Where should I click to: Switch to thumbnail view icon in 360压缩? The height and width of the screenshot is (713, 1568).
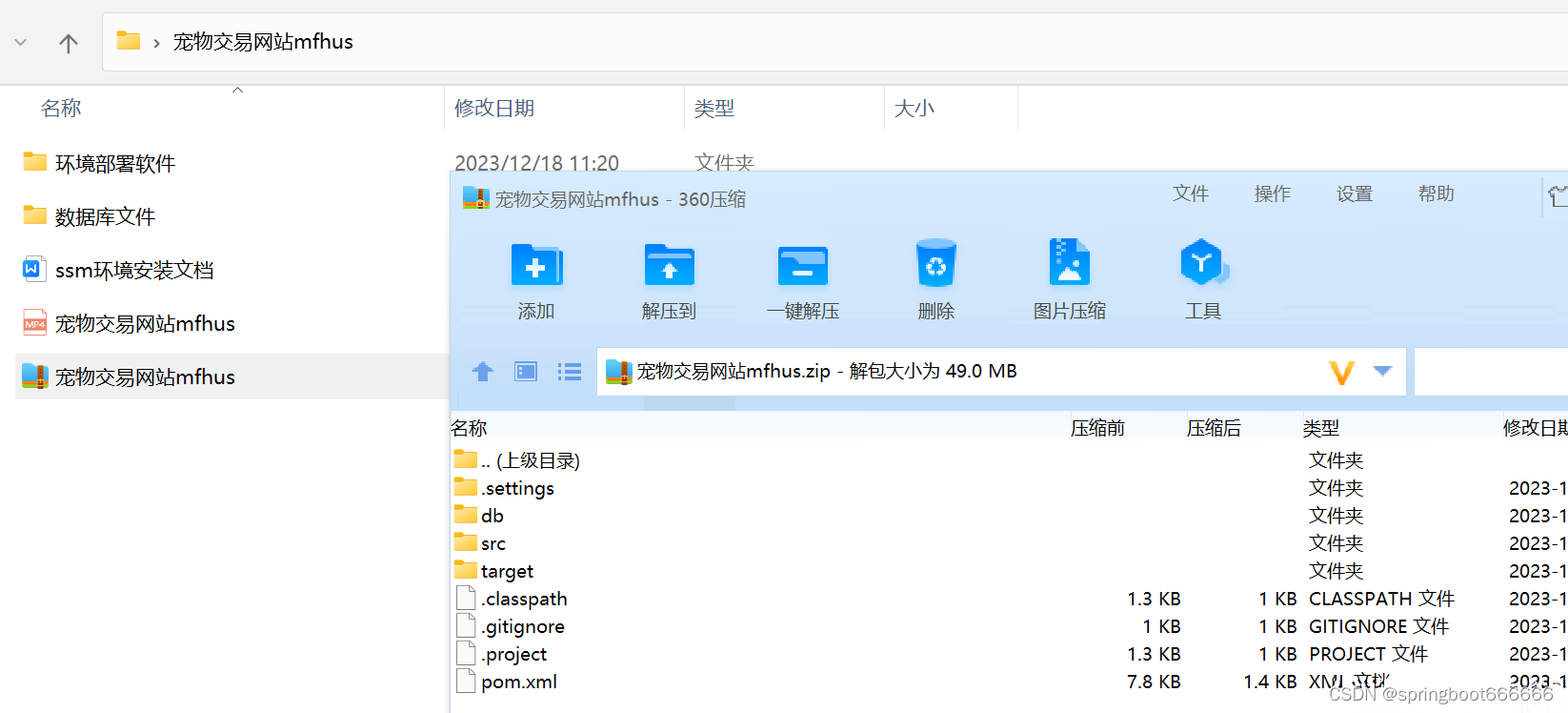point(526,372)
